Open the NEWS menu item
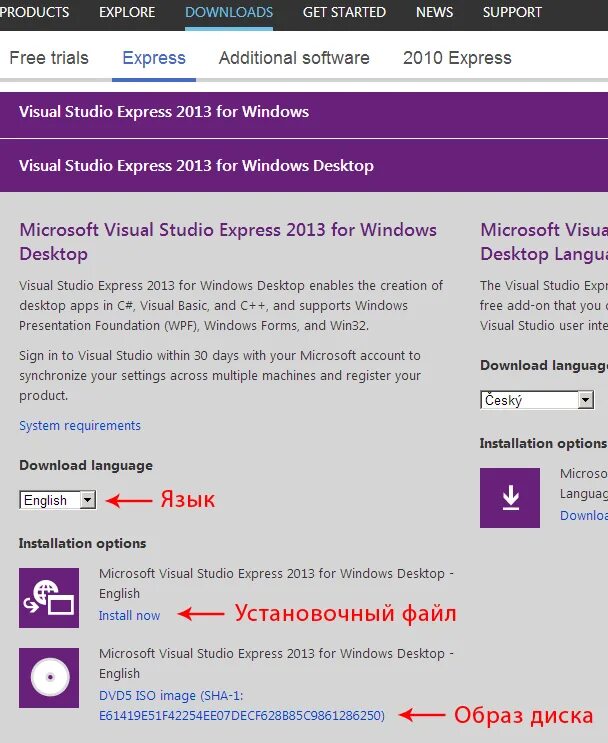 pyautogui.click(x=434, y=12)
